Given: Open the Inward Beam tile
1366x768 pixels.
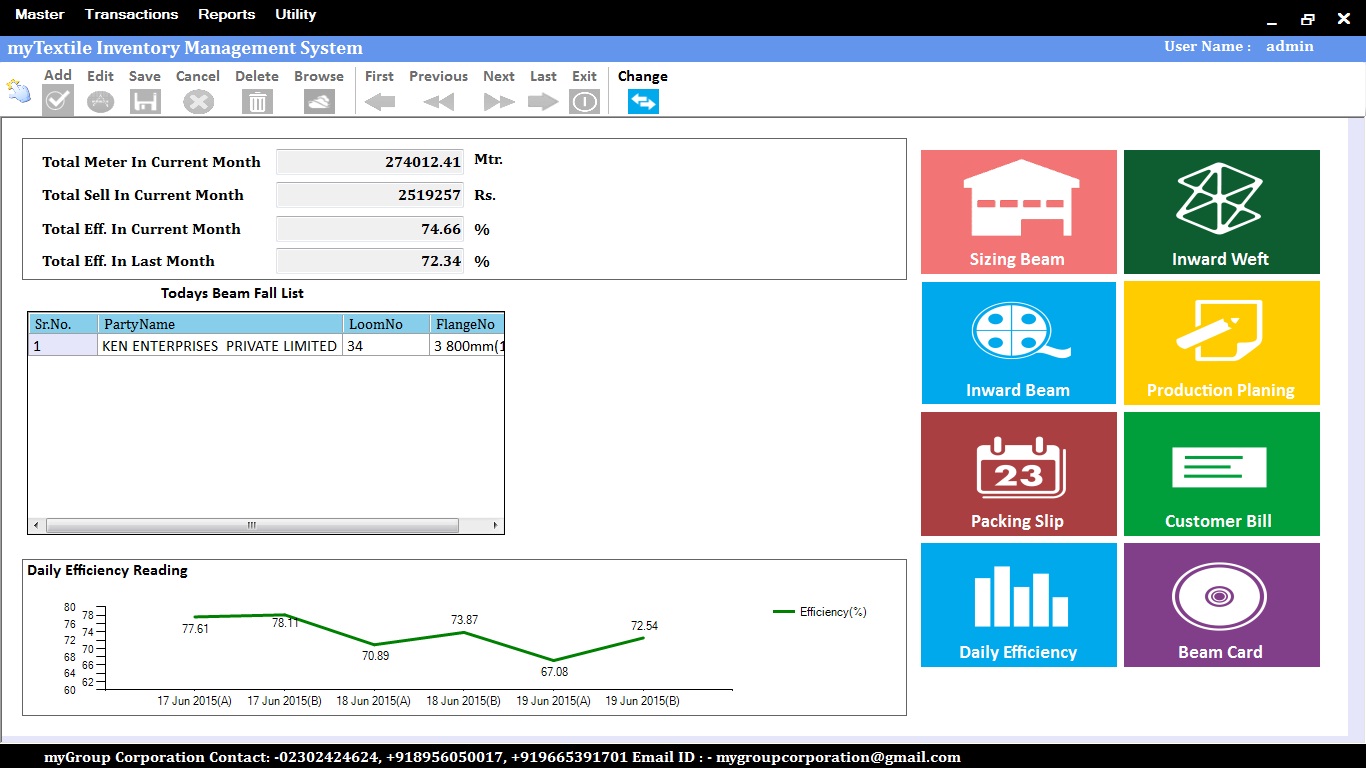Looking at the screenshot, I should point(1018,343).
